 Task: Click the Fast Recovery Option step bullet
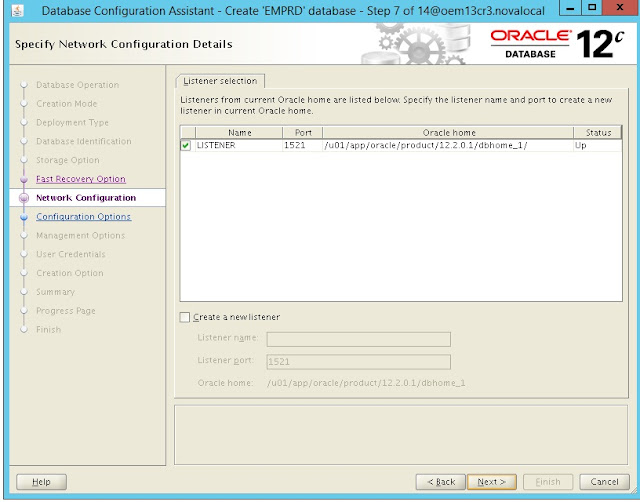[x=24, y=179]
